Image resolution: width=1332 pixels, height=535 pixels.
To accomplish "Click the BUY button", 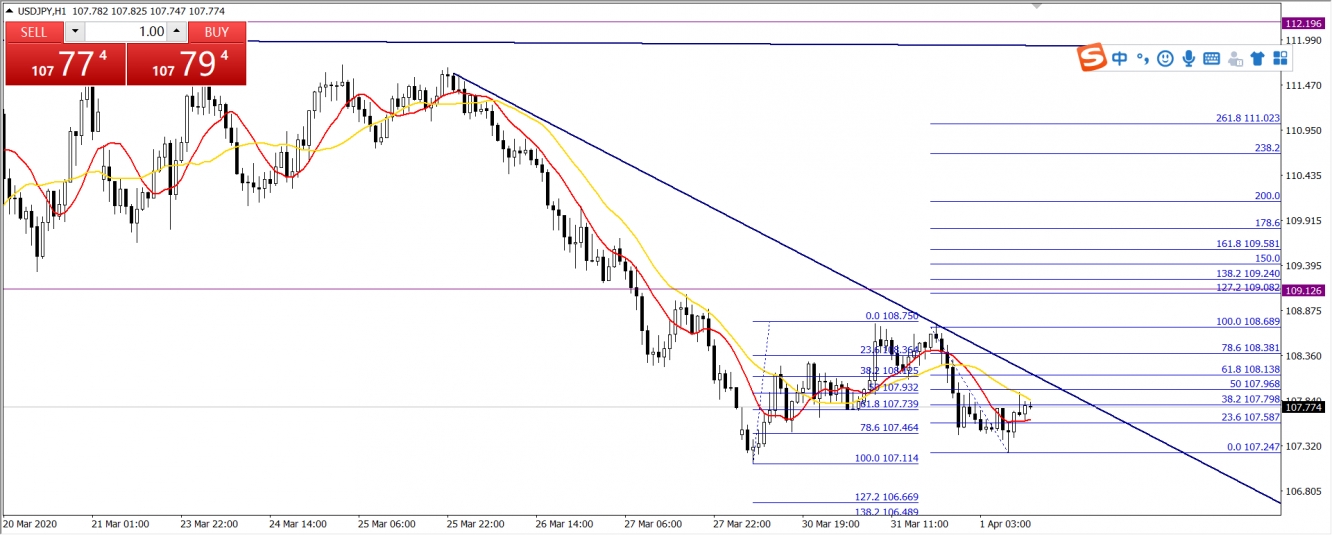I will (x=217, y=32).
